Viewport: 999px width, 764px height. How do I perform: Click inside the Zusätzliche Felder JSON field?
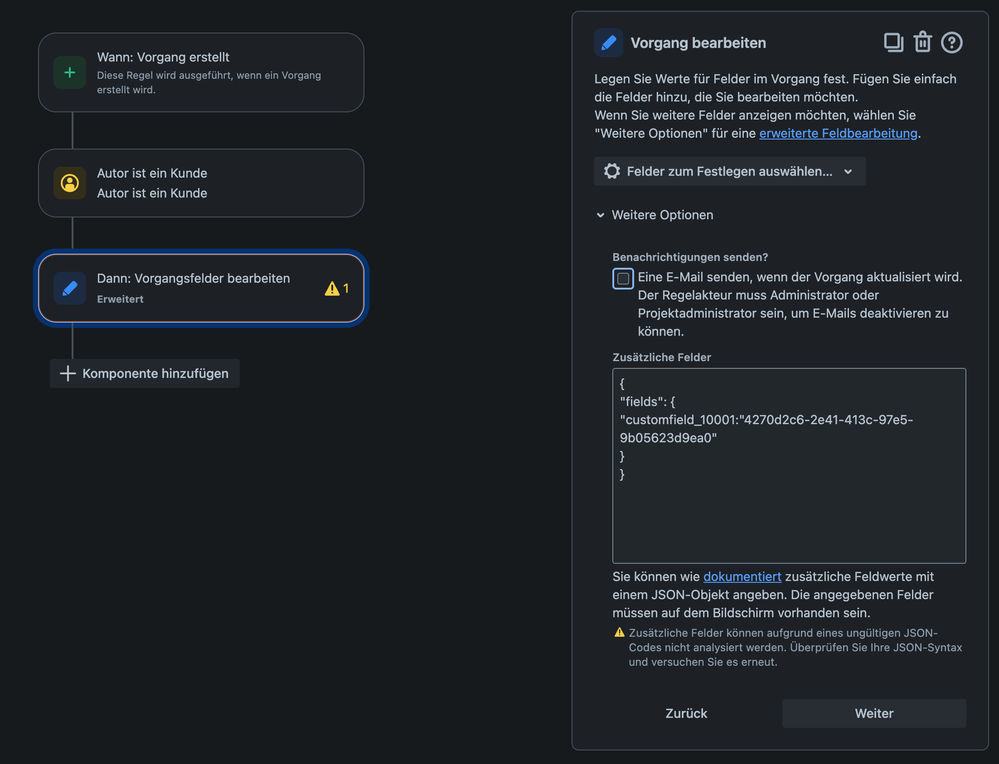click(789, 466)
